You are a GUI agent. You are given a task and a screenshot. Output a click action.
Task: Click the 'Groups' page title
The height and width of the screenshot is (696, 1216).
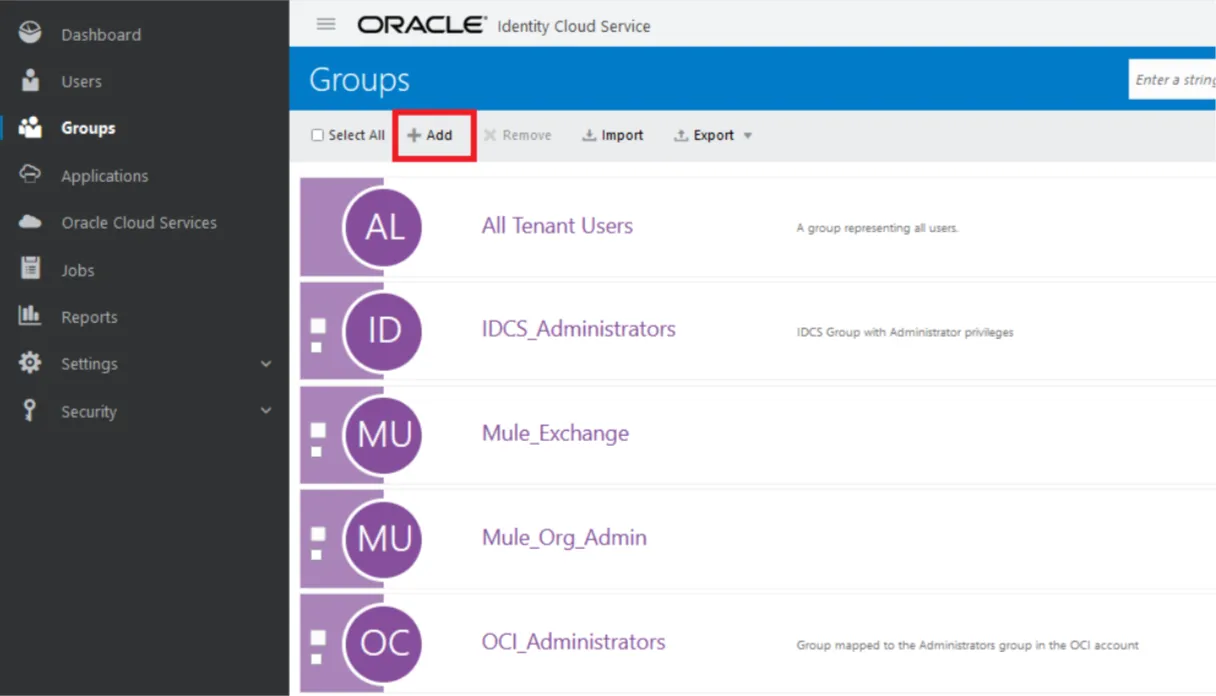coord(359,80)
